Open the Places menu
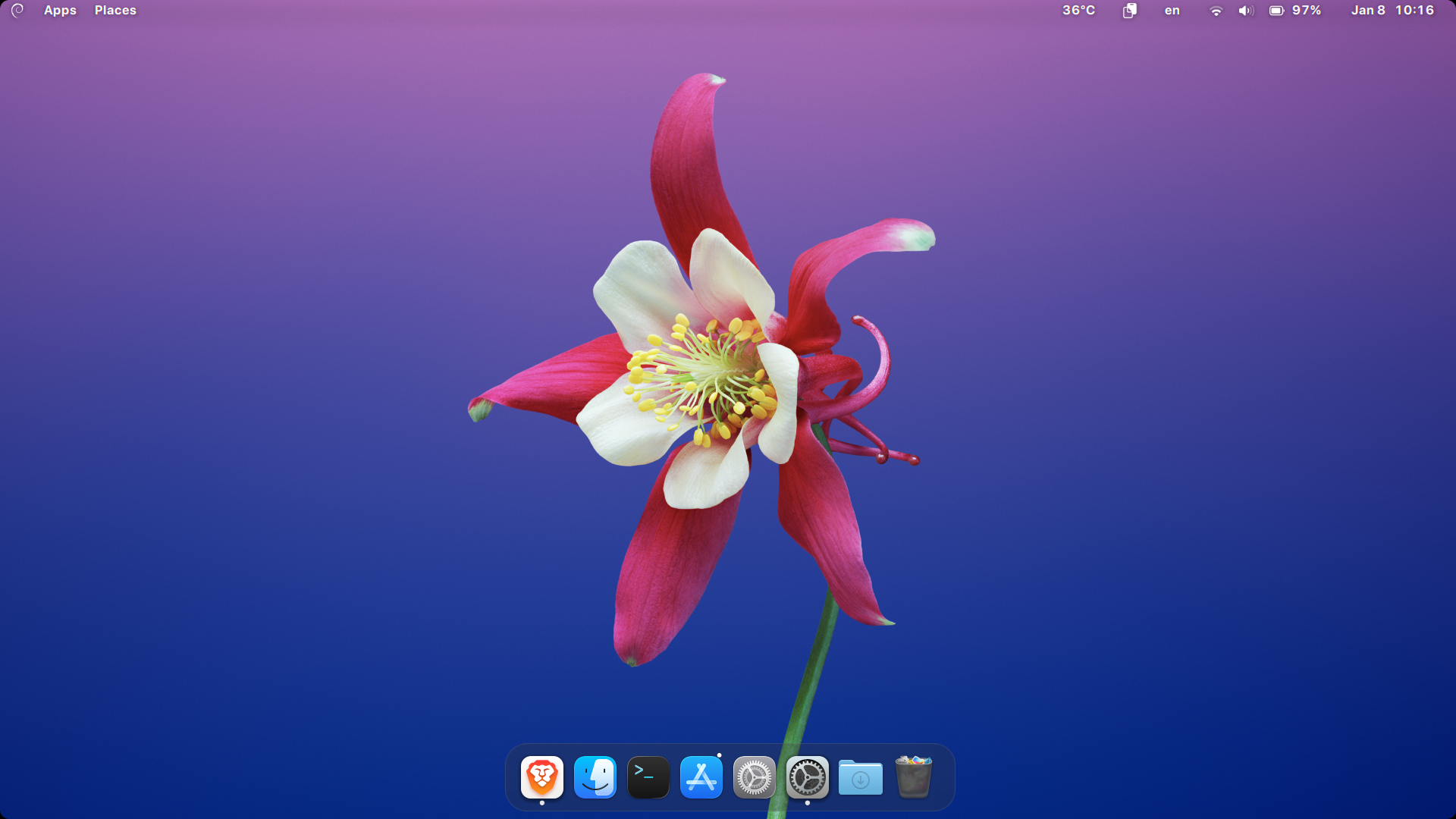 [115, 10]
